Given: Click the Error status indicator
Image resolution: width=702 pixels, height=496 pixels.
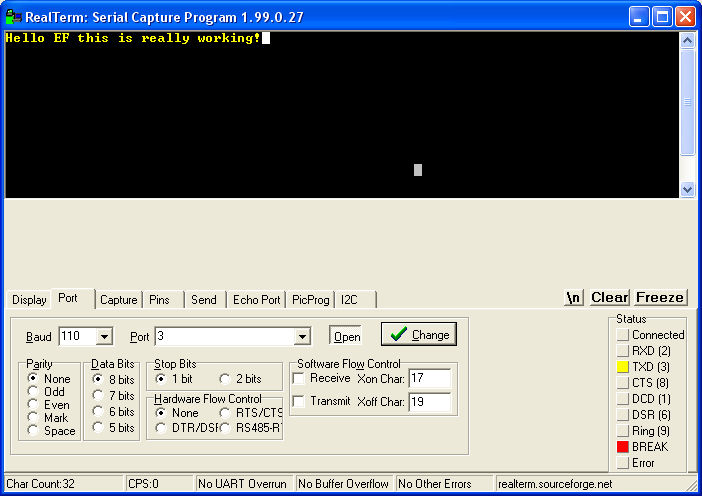Looking at the screenshot, I should [x=622, y=463].
